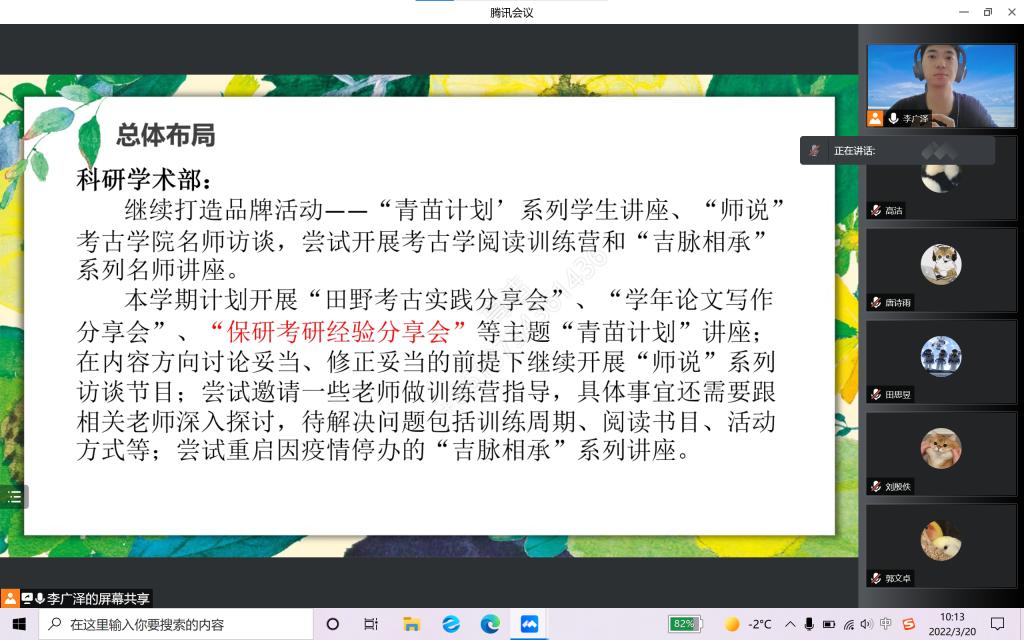The width and height of the screenshot is (1024, 640).
Task: Toggle the system volume speaker icon
Action: (866, 624)
